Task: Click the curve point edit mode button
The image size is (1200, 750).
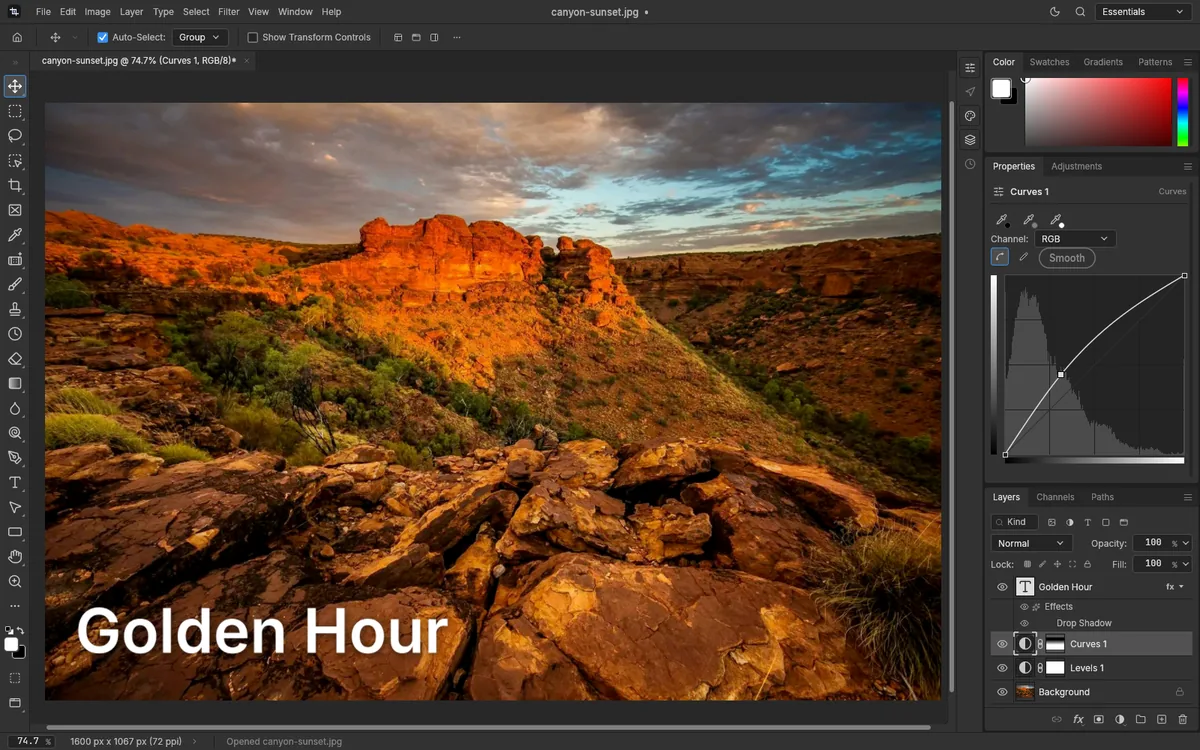Action: (x=999, y=257)
